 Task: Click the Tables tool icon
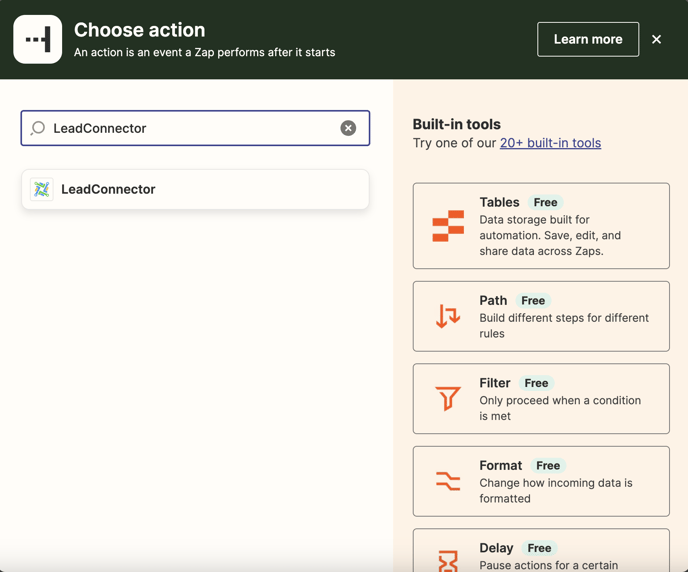(448, 226)
